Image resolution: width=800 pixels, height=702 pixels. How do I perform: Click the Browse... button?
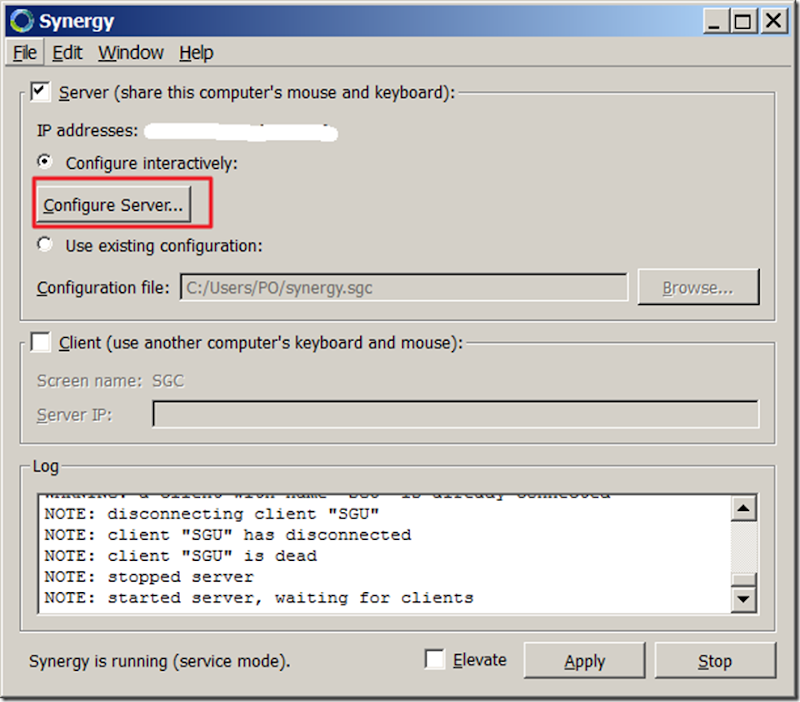[x=698, y=288]
